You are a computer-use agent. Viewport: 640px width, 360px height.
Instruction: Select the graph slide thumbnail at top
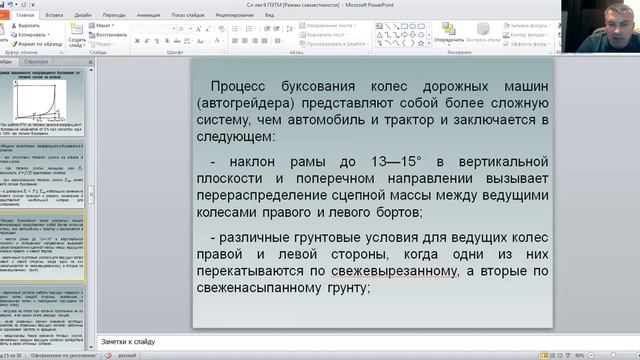(x=41, y=102)
